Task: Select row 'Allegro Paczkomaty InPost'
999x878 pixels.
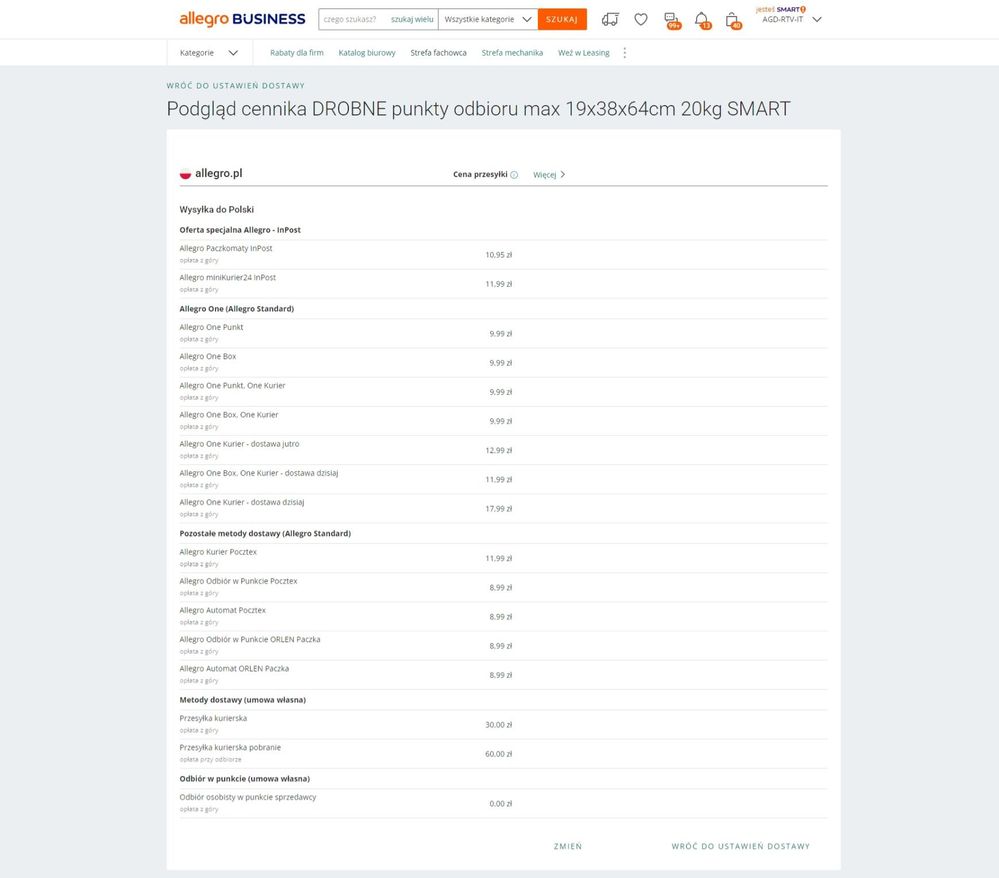Action: tap(503, 255)
